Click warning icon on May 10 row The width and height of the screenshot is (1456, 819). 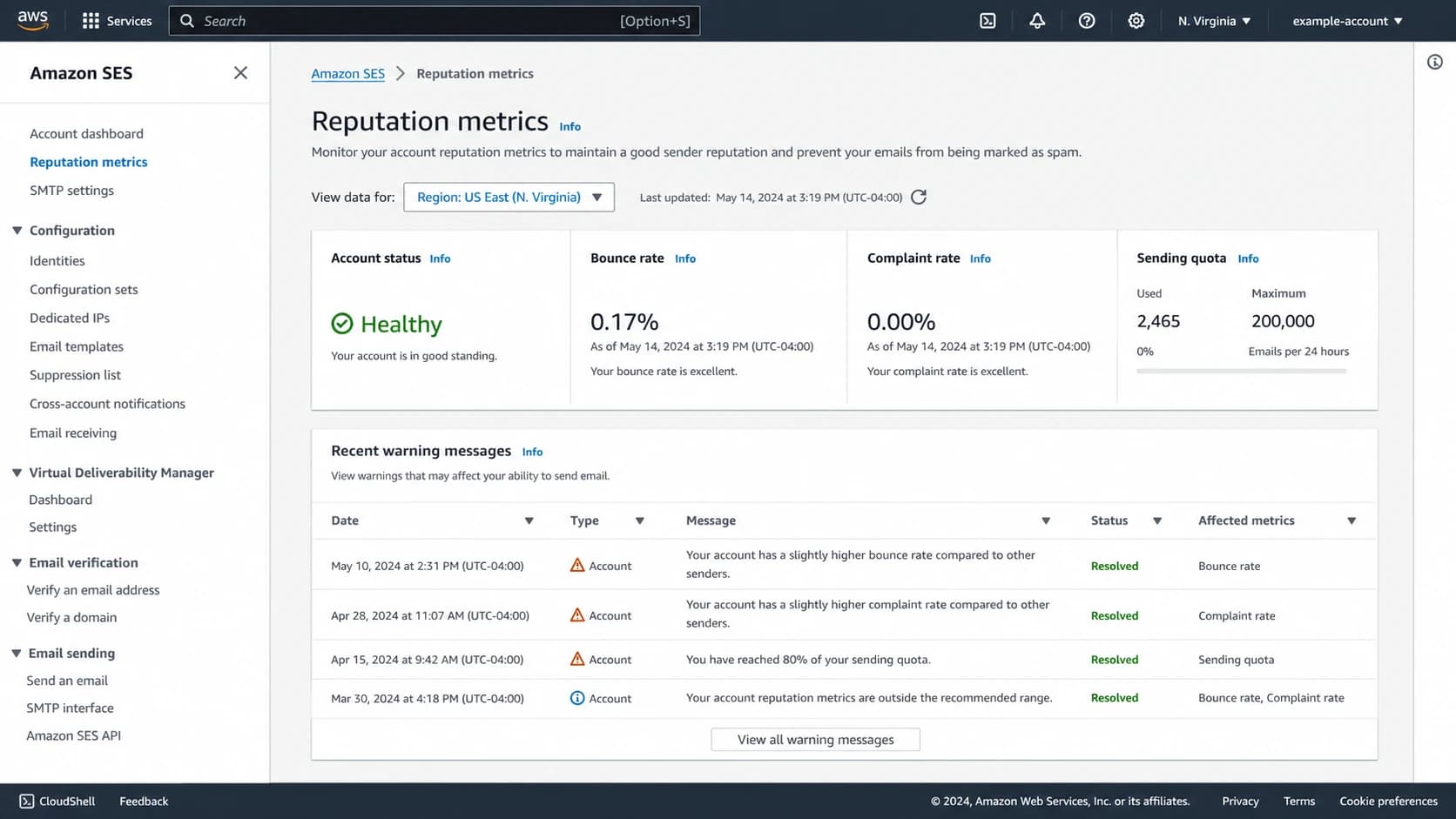577,565
